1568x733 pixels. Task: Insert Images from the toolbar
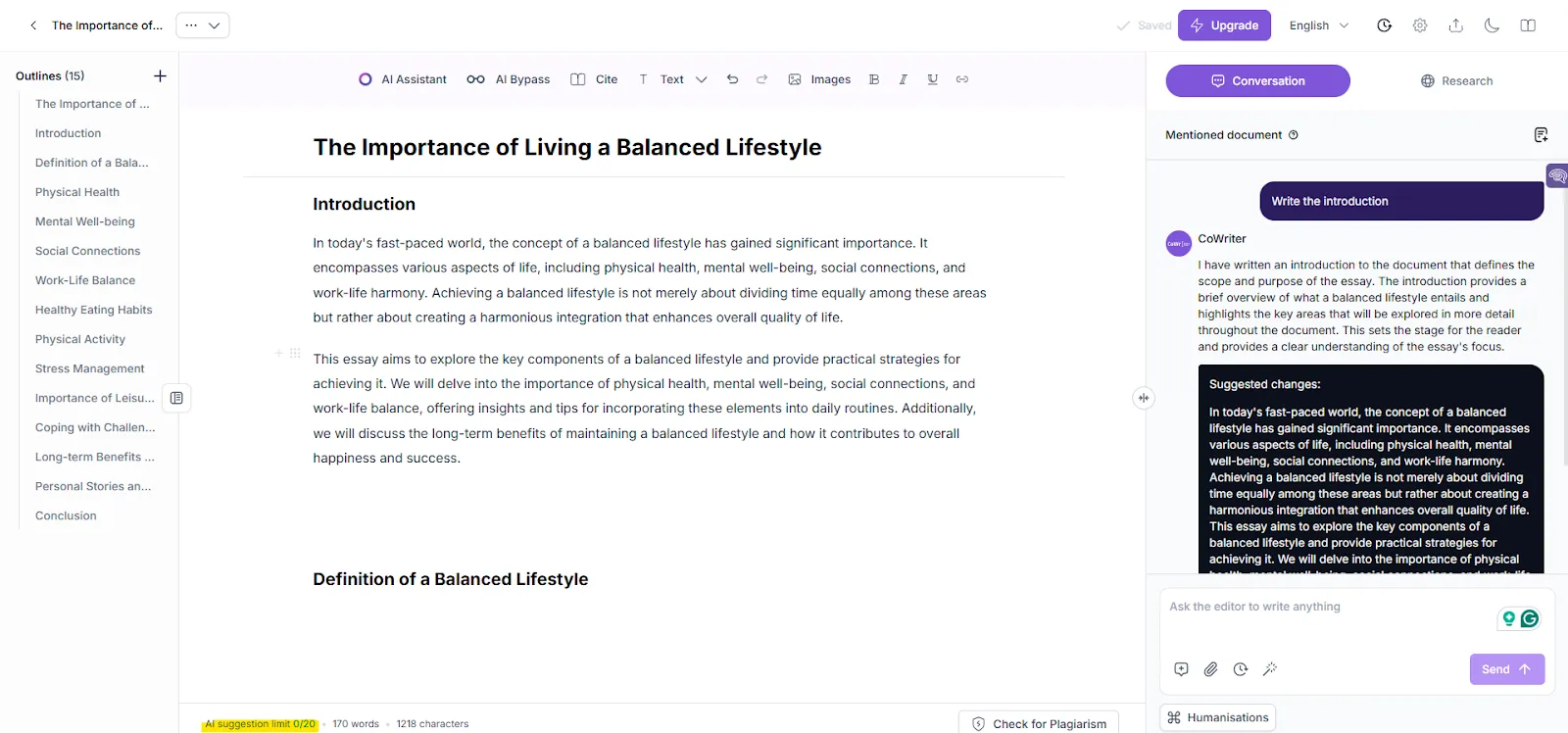pyautogui.click(x=819, y=79)
